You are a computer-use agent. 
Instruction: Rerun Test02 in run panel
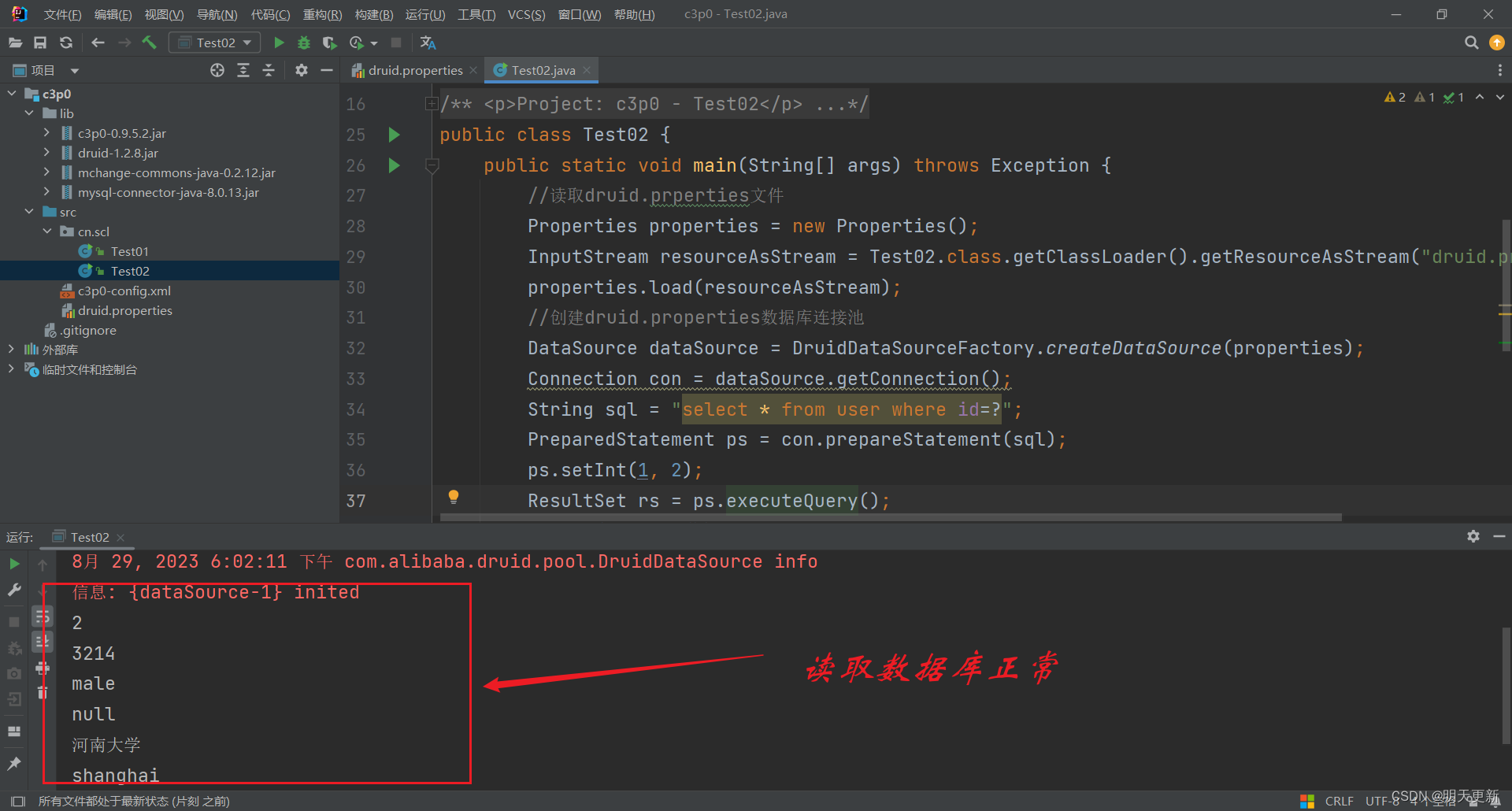pyautogui.click(x=14, y=564)
